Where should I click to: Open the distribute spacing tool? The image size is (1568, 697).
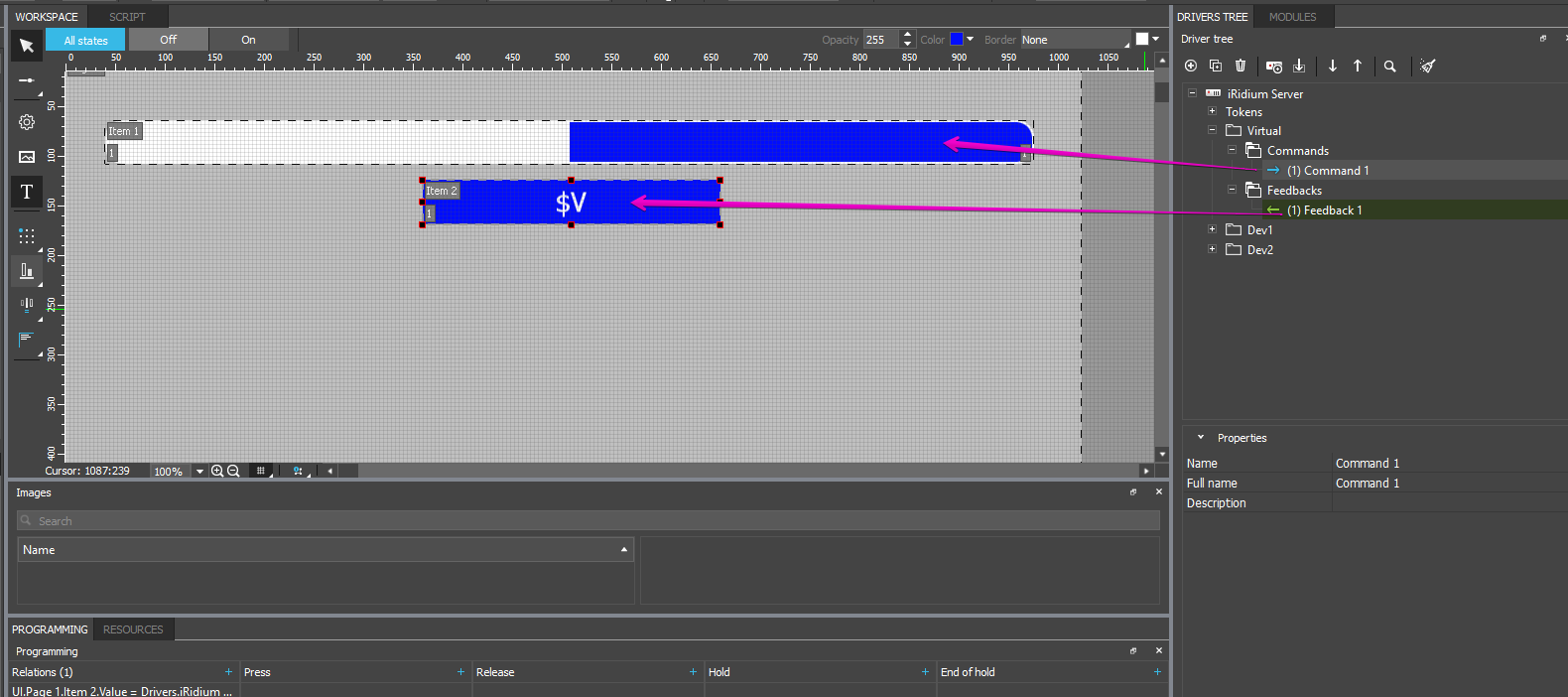tap(27, 305)
